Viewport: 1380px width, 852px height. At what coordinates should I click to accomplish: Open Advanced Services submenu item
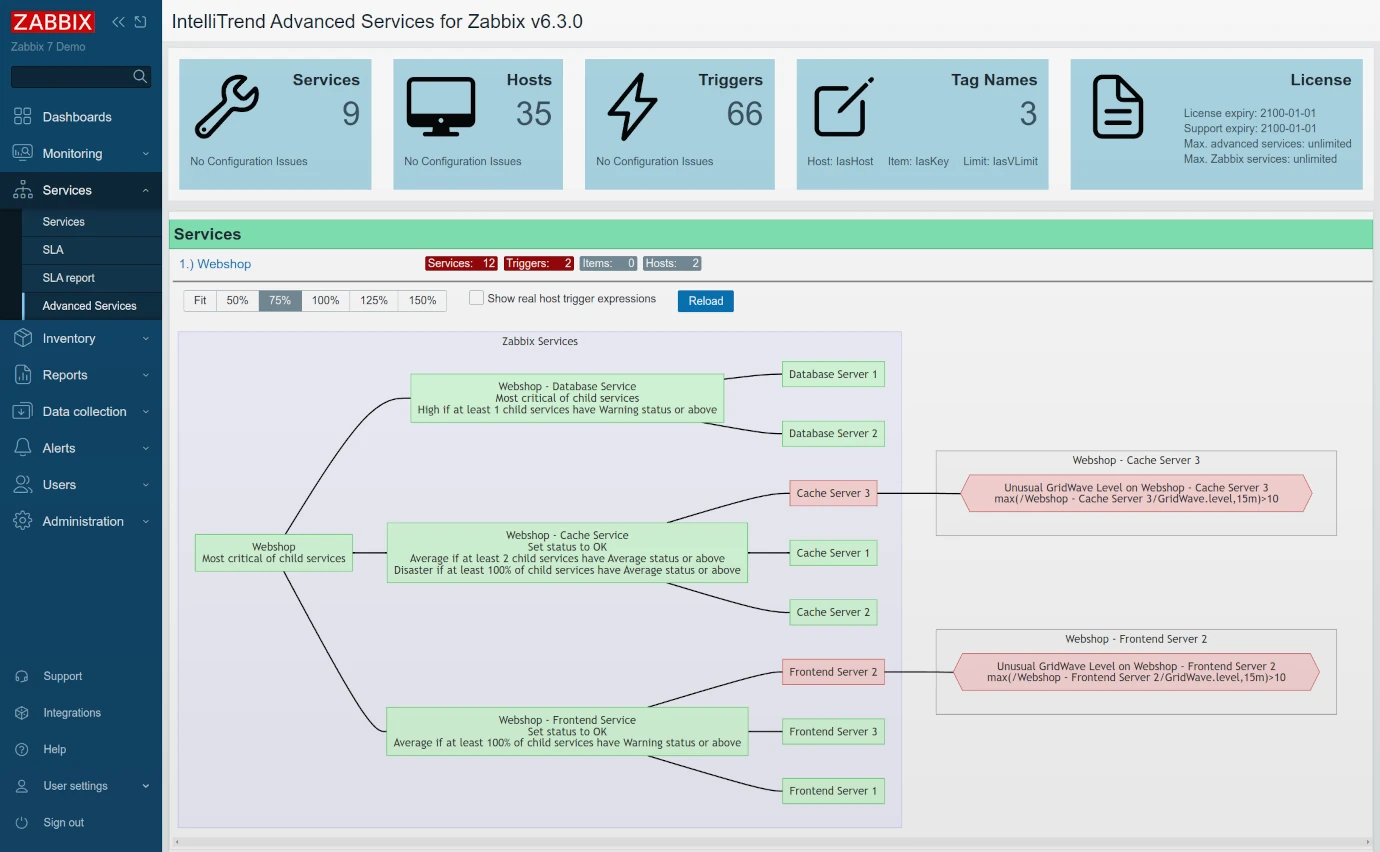[91, 306]
